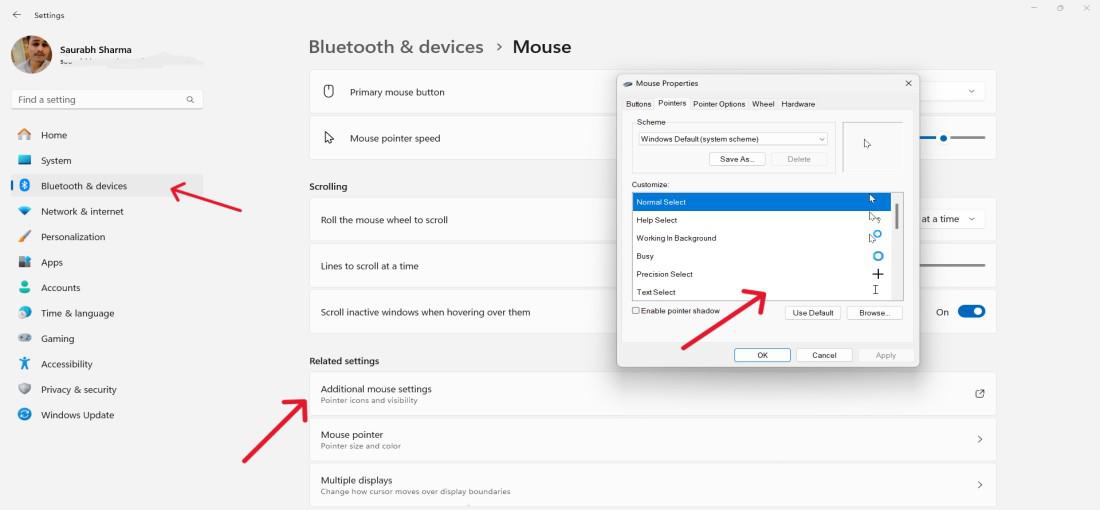Click the Accessibility icon in sidebar

pos(24,364)
